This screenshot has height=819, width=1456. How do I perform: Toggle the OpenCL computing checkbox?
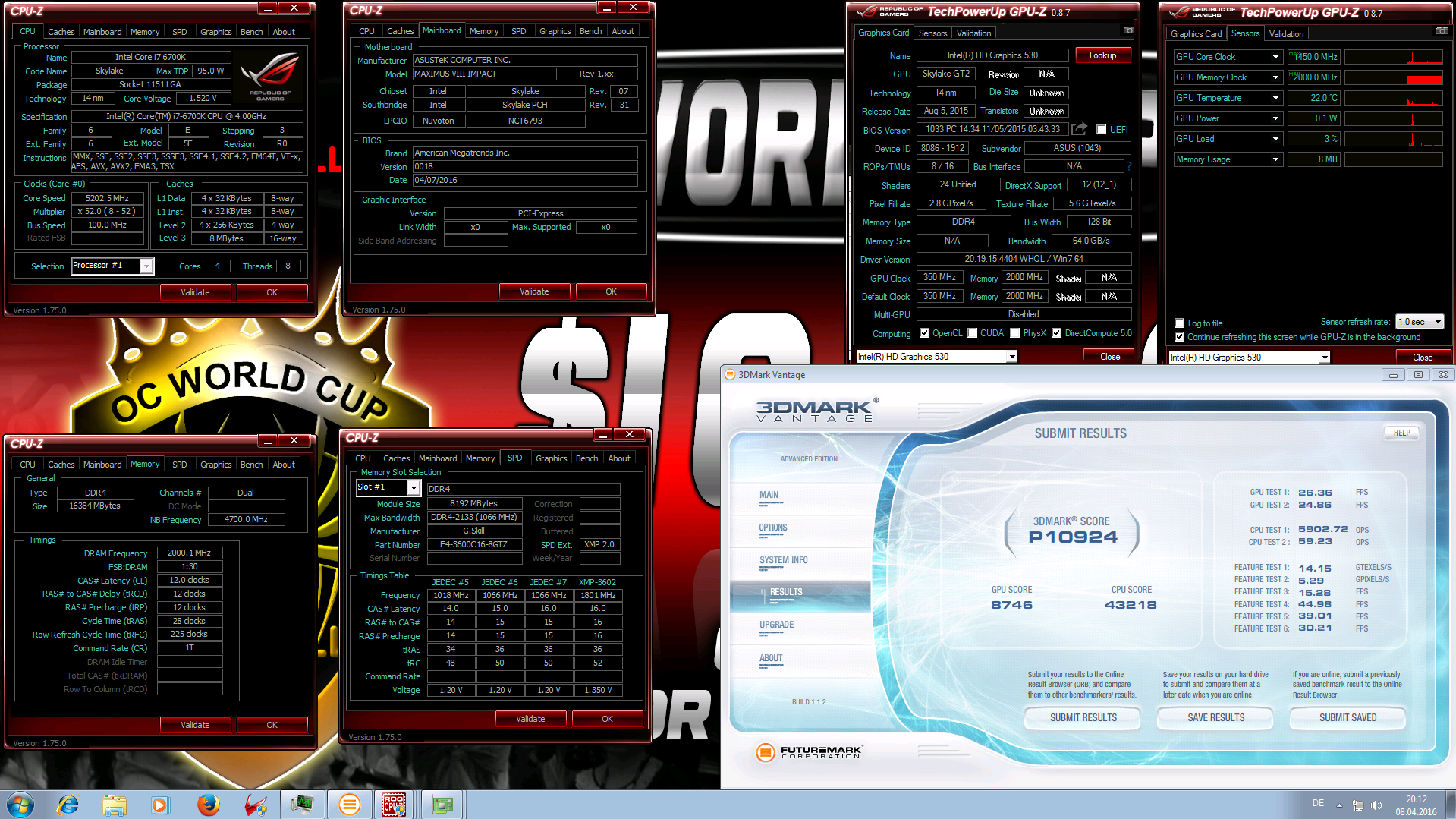tap(924, 333)
